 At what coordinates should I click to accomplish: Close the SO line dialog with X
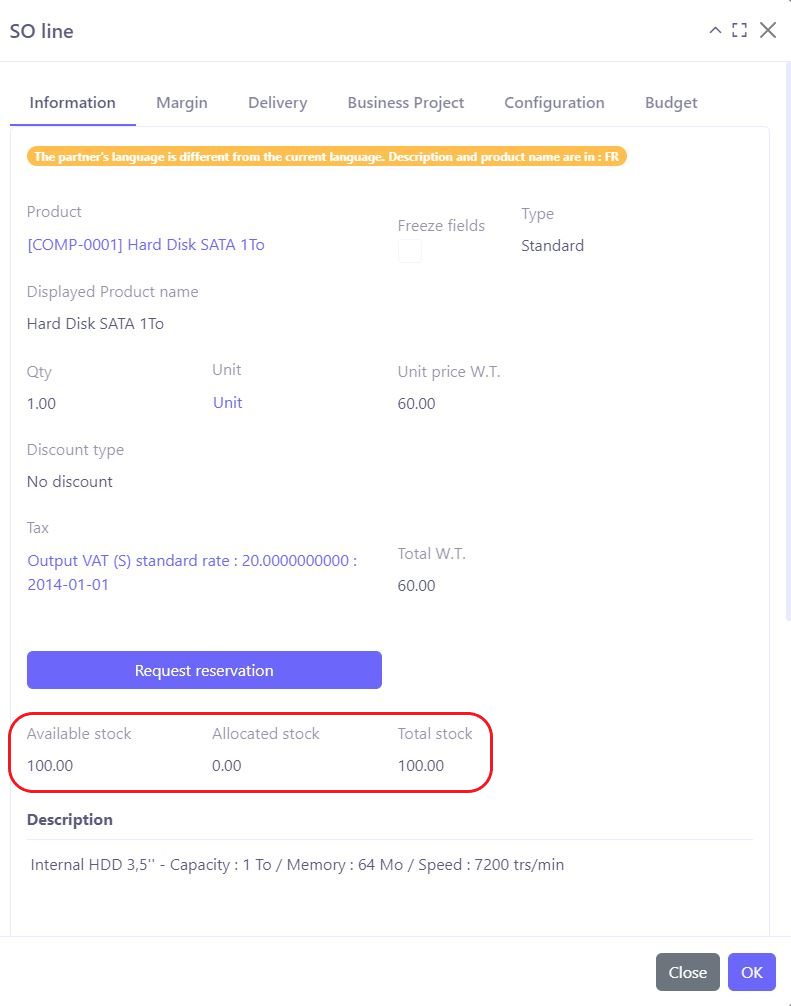tap(768, 30)
